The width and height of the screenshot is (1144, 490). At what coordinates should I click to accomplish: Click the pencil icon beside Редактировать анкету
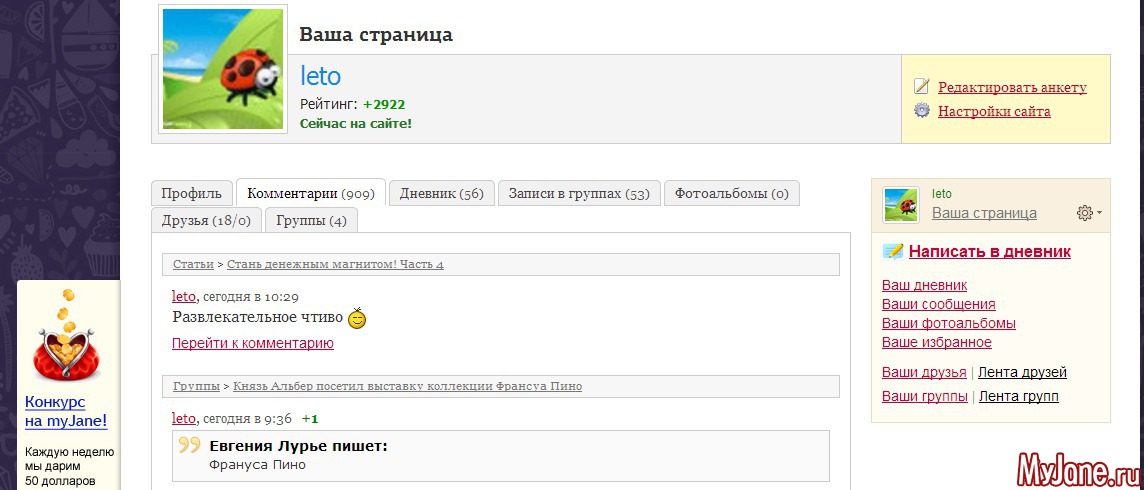coord(921,87)
